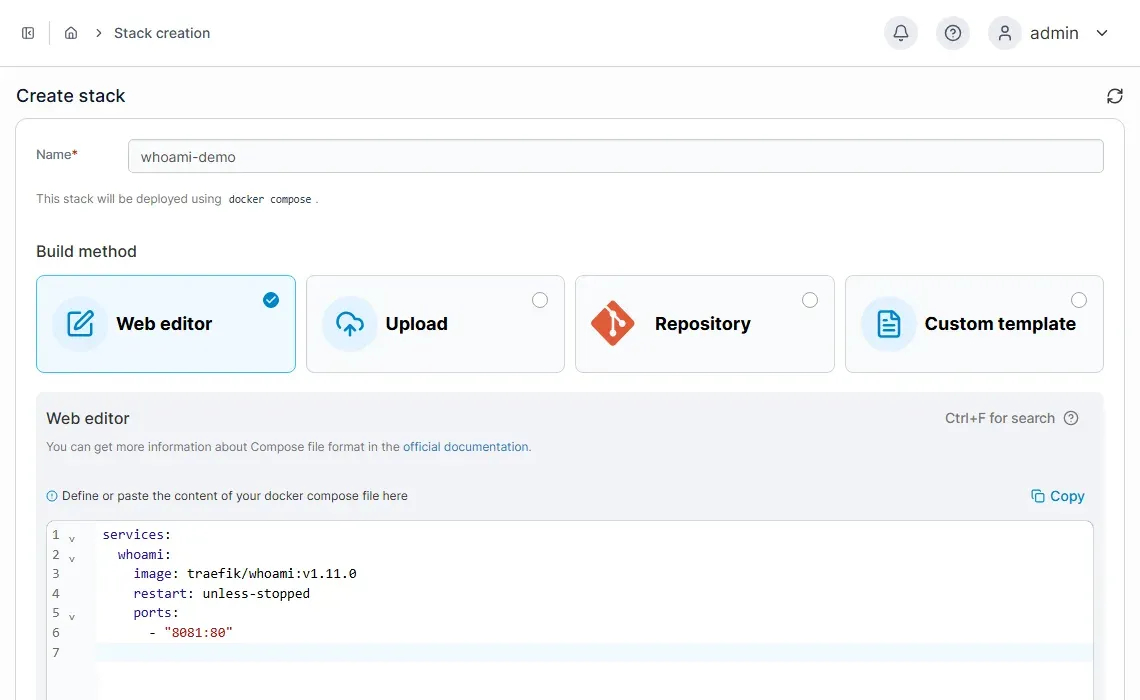Refresh the Create stack page
This screenshot has width=1140, height=700.
click(x=1115, y=96)
